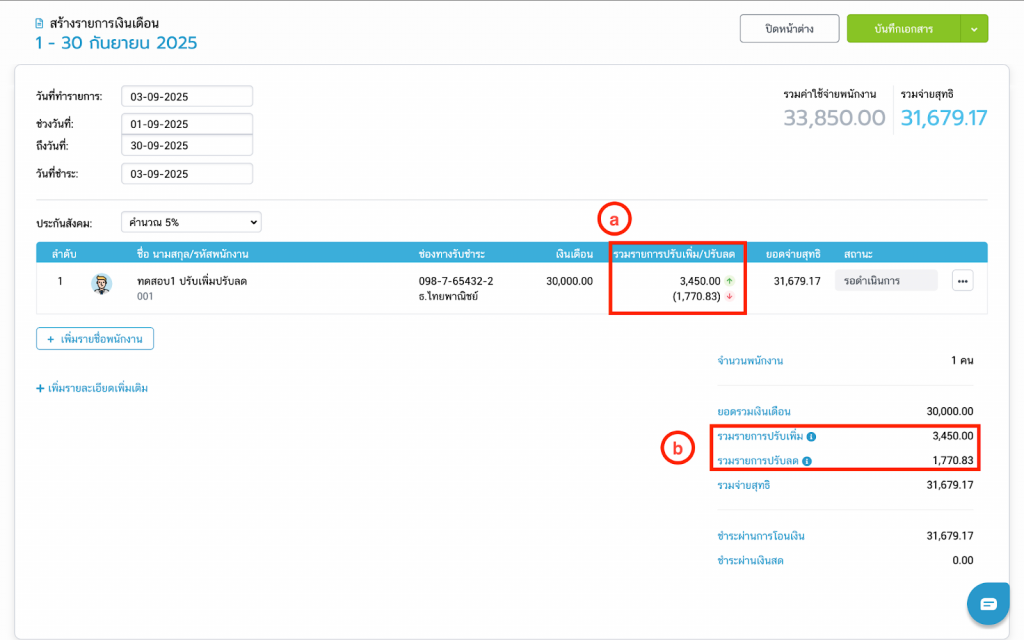The height and width of the screenshot is (640, 1024).
Task: Click info icon next to รวมรายการปรับเพิ่ม
Action: (x=811, y=437)
